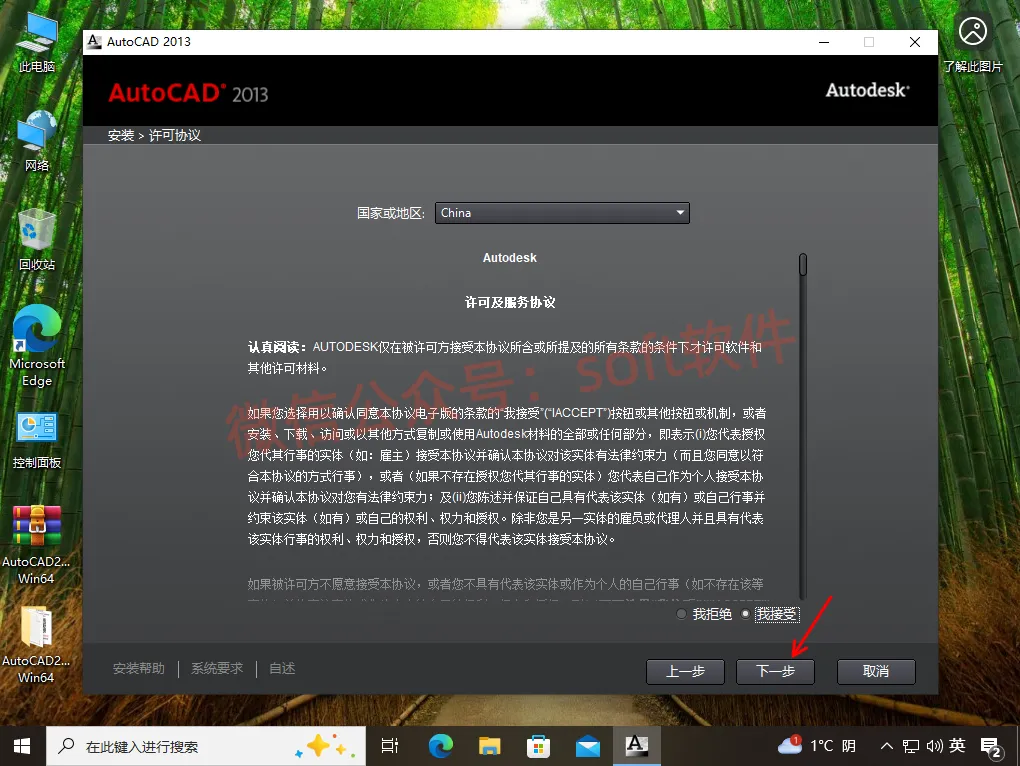
Task: Open the volume tray icon
Action: 934,746
